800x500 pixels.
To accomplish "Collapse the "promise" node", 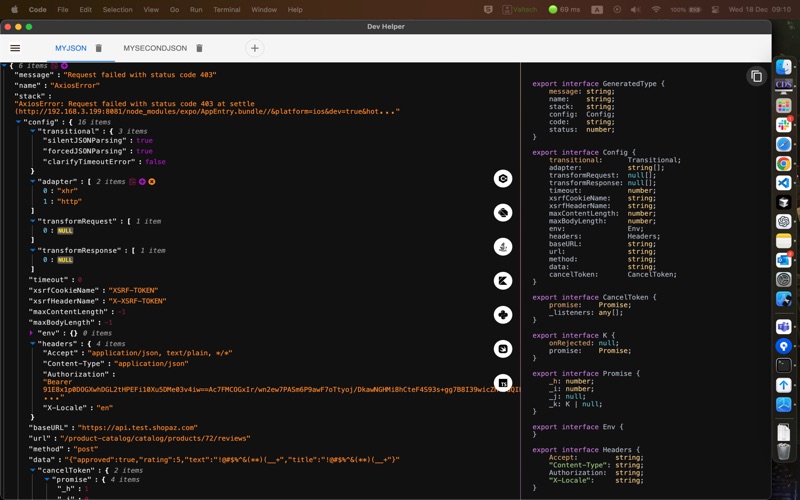I will pyautogui.click(x=47, y=480).
